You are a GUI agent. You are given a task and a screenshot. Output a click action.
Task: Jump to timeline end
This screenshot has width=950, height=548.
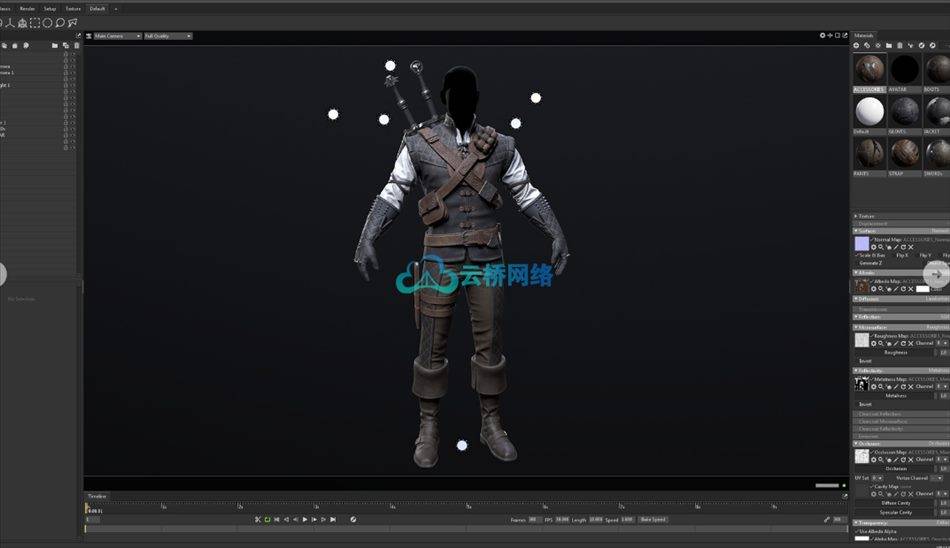pos(333,520)
